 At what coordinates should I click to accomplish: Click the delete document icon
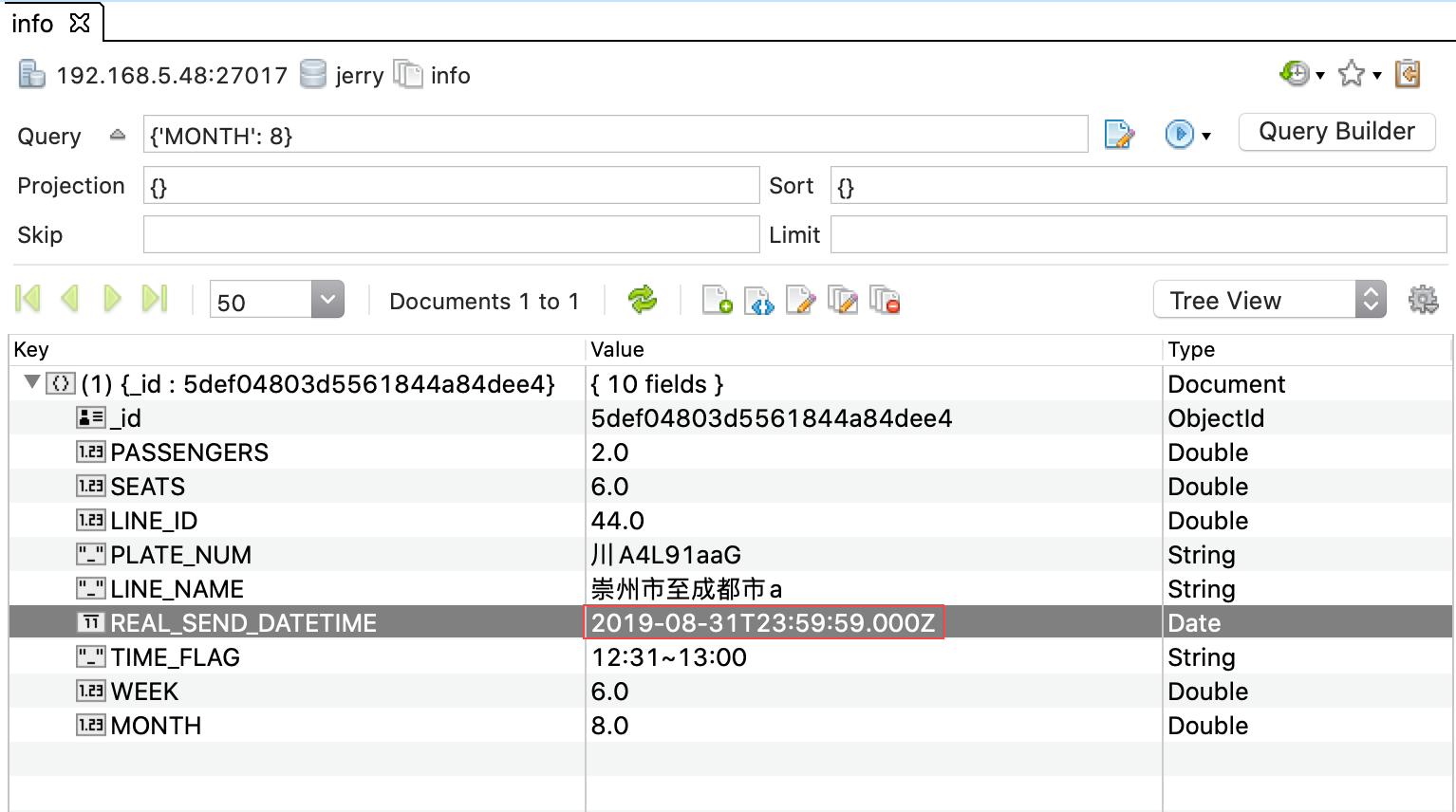click(x=885, y=300)
